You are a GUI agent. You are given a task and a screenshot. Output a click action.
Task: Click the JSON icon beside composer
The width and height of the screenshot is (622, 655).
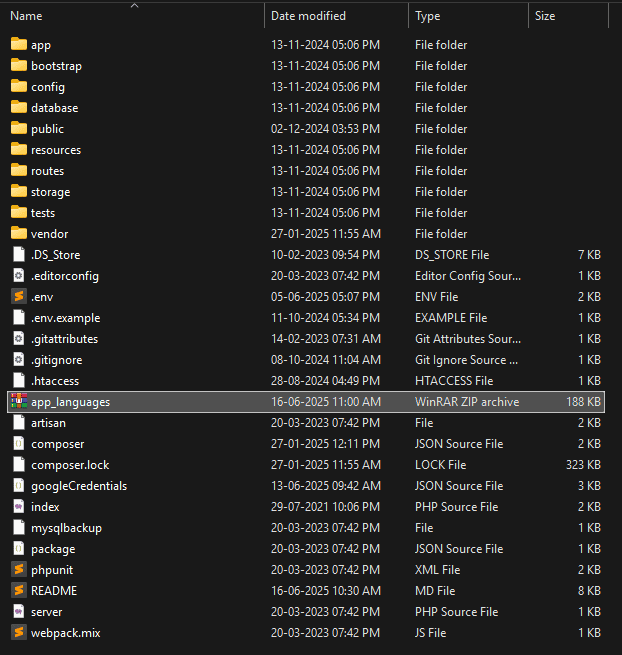click(18, 444)
